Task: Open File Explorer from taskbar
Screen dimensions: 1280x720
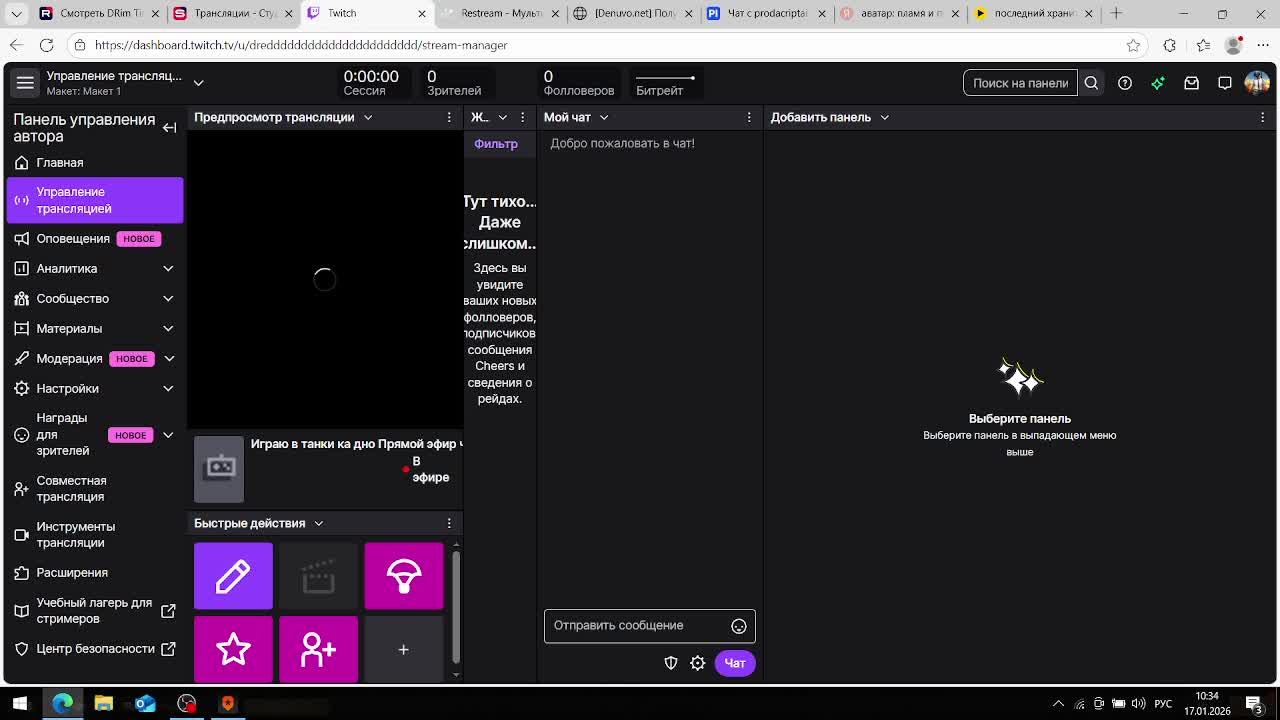Action: [x=104, y=704]
